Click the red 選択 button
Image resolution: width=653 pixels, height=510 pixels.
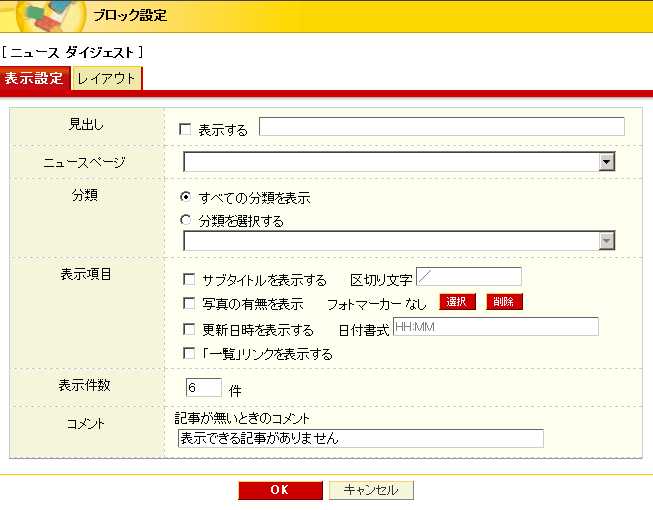[457, 302]
